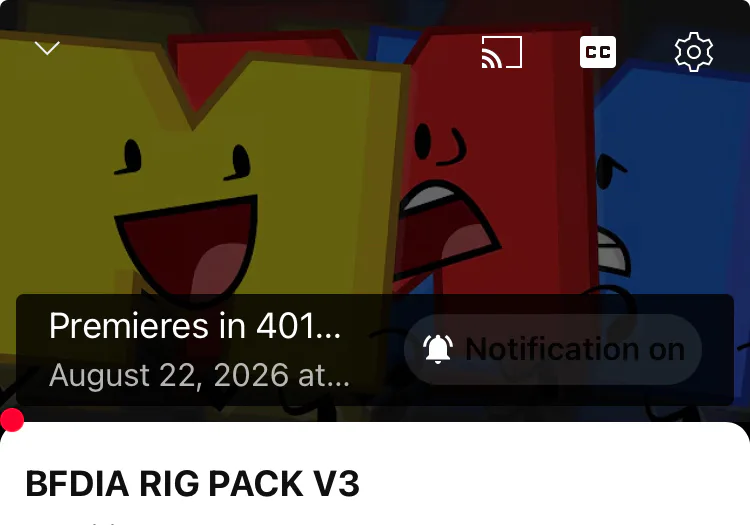Turn off the Notification on reminder

(553, 349)
